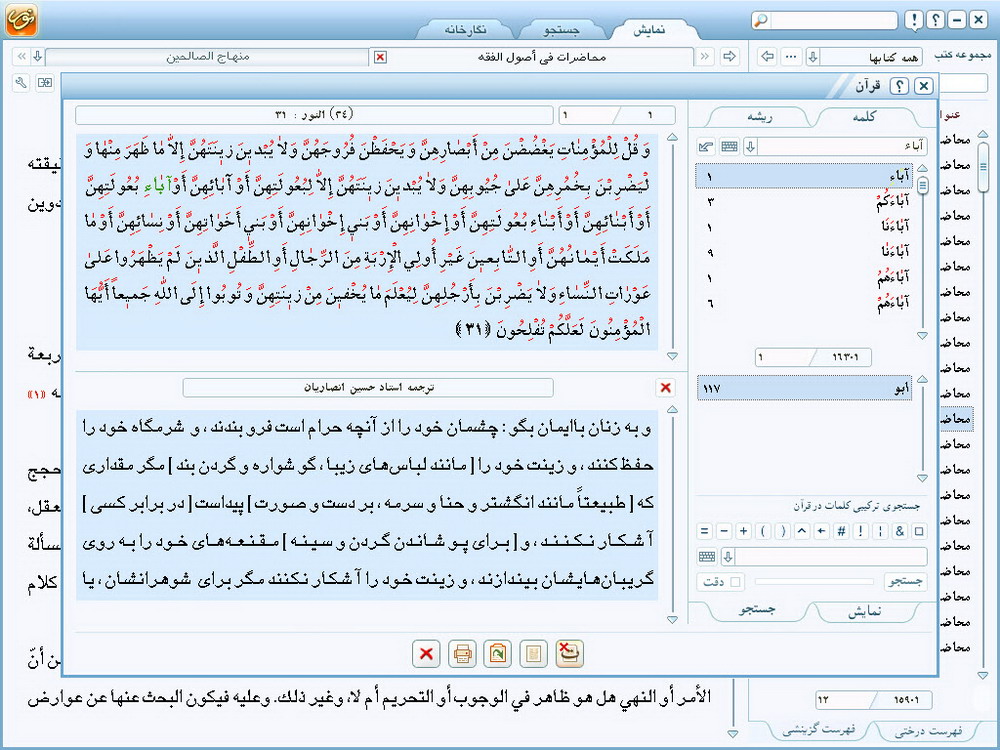Open the فهرست درختی tab
Screen dimensions: 1000x750
928,731
